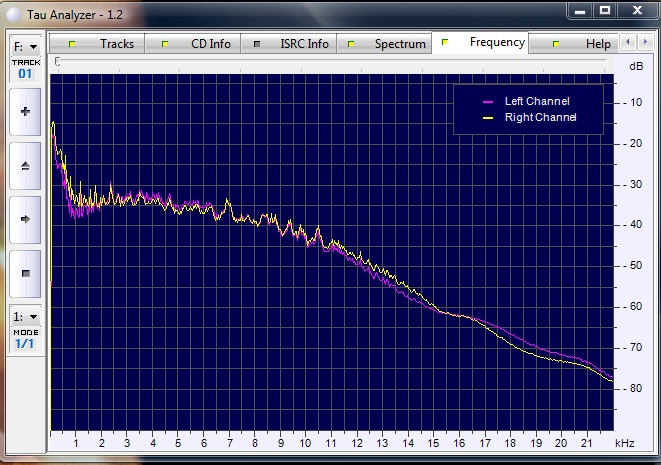Viewport: 661px width, 465px height.
Task: Click the Tau Analyzer title bar icon
Action: coord(12,10)
